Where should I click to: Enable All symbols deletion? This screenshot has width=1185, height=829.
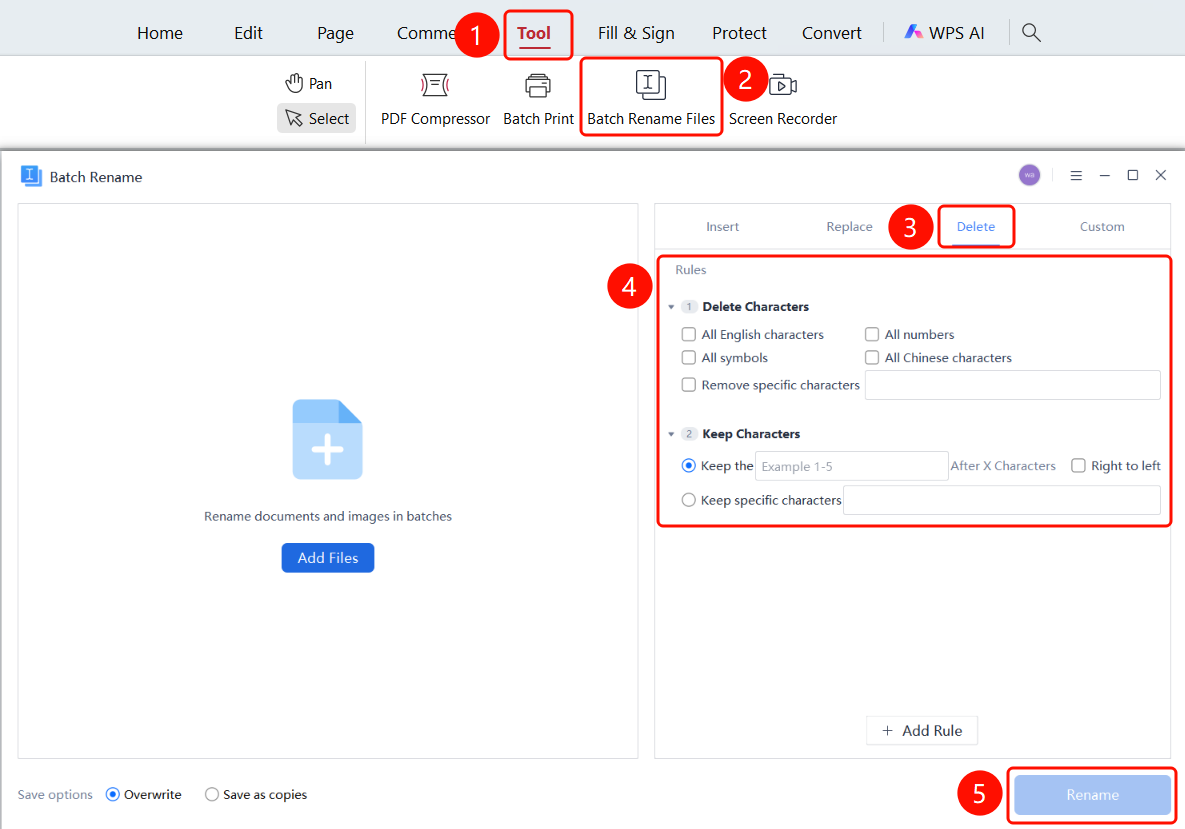688,357
